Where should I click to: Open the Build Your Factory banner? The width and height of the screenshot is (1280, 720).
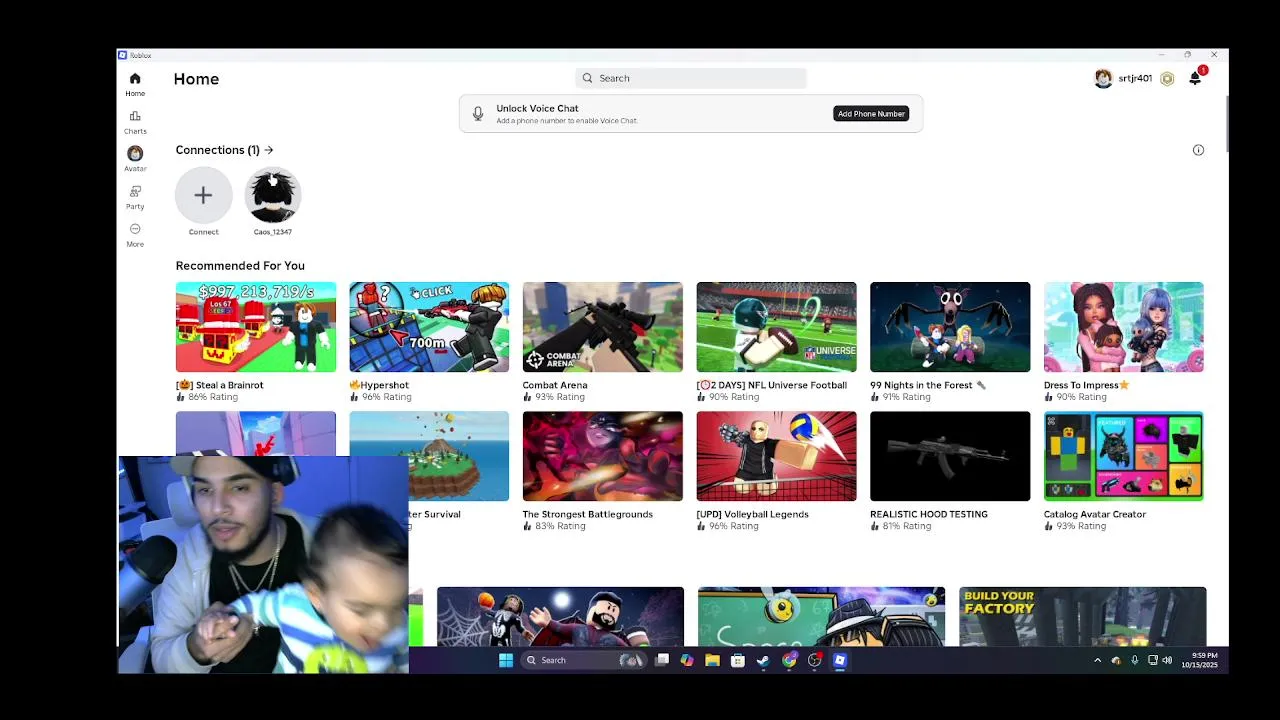coord(1083,617)
